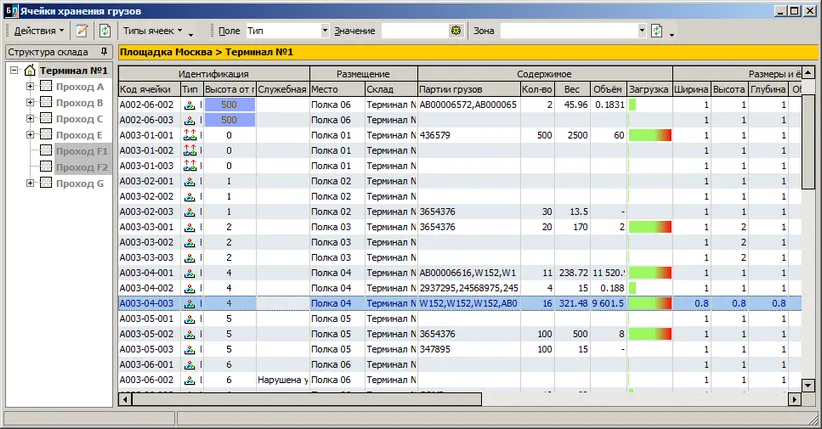Click the green refresh icon beside the edit icon
This screenshot has height=429, width=822.
coord(104,31)
